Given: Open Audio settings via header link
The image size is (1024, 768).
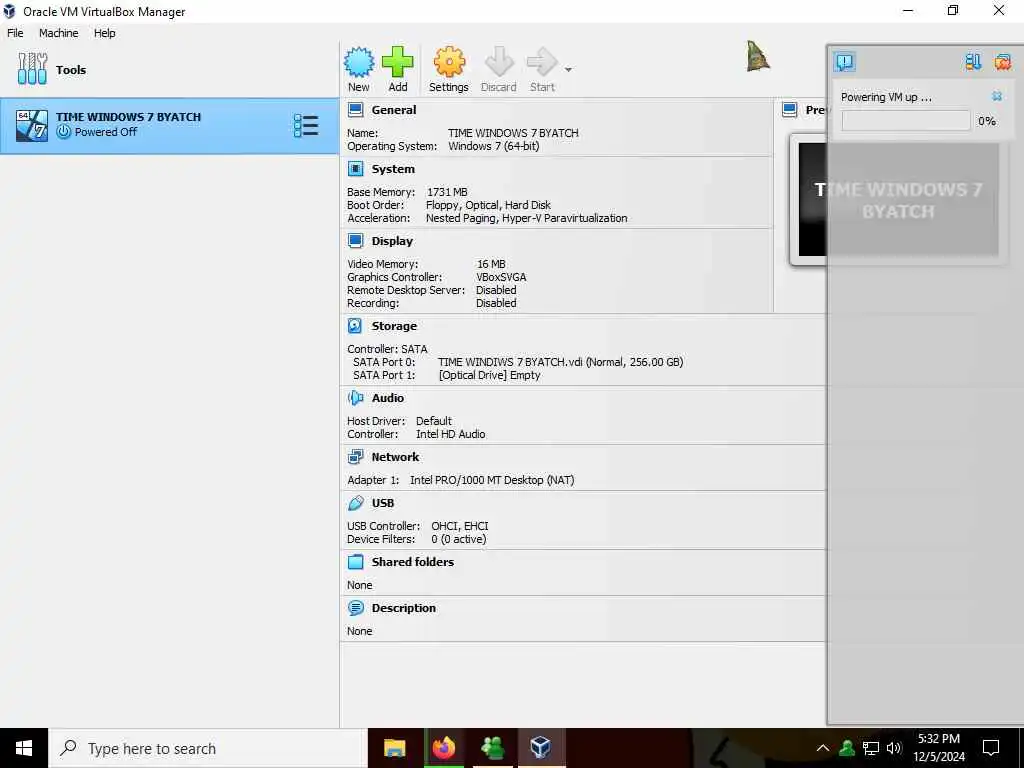Looking at the screenshot, I should (388, 398).
